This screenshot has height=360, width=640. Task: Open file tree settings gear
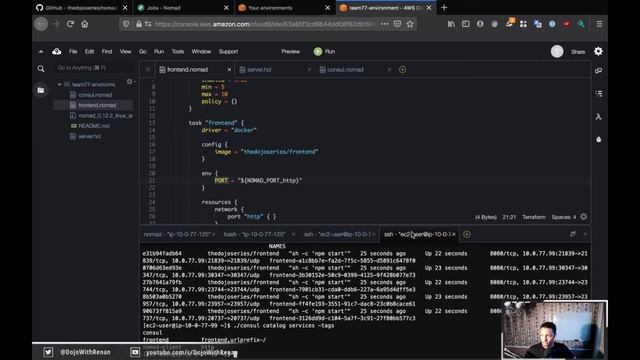pos(130,82)
